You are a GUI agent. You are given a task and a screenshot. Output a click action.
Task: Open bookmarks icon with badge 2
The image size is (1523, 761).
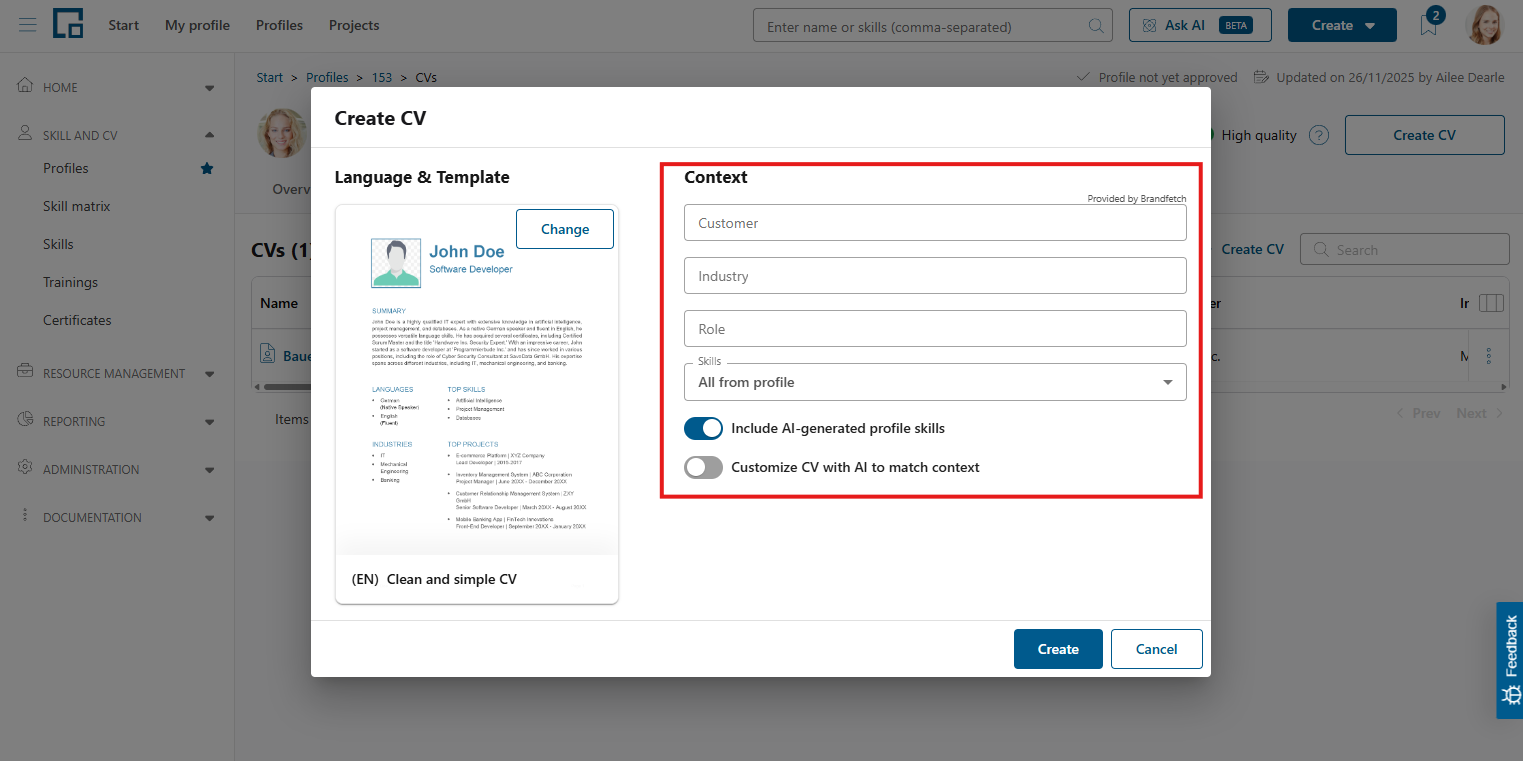click(1429, 25)
